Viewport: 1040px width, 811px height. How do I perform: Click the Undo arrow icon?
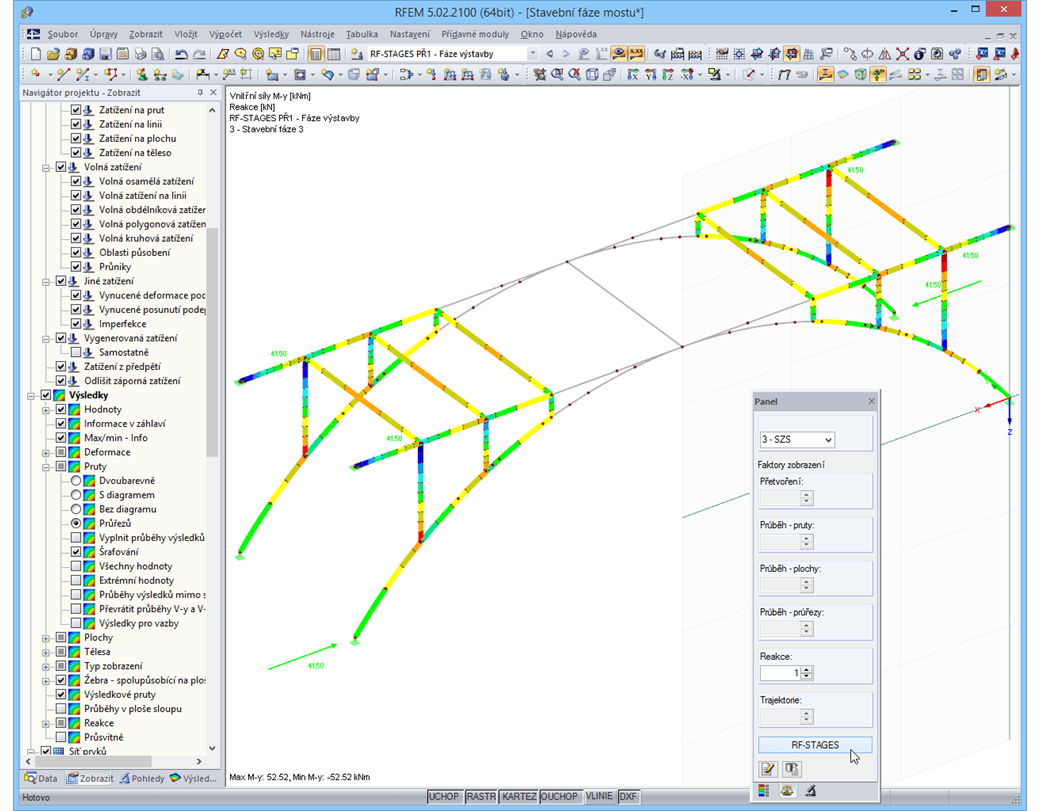tap(181, 54)
